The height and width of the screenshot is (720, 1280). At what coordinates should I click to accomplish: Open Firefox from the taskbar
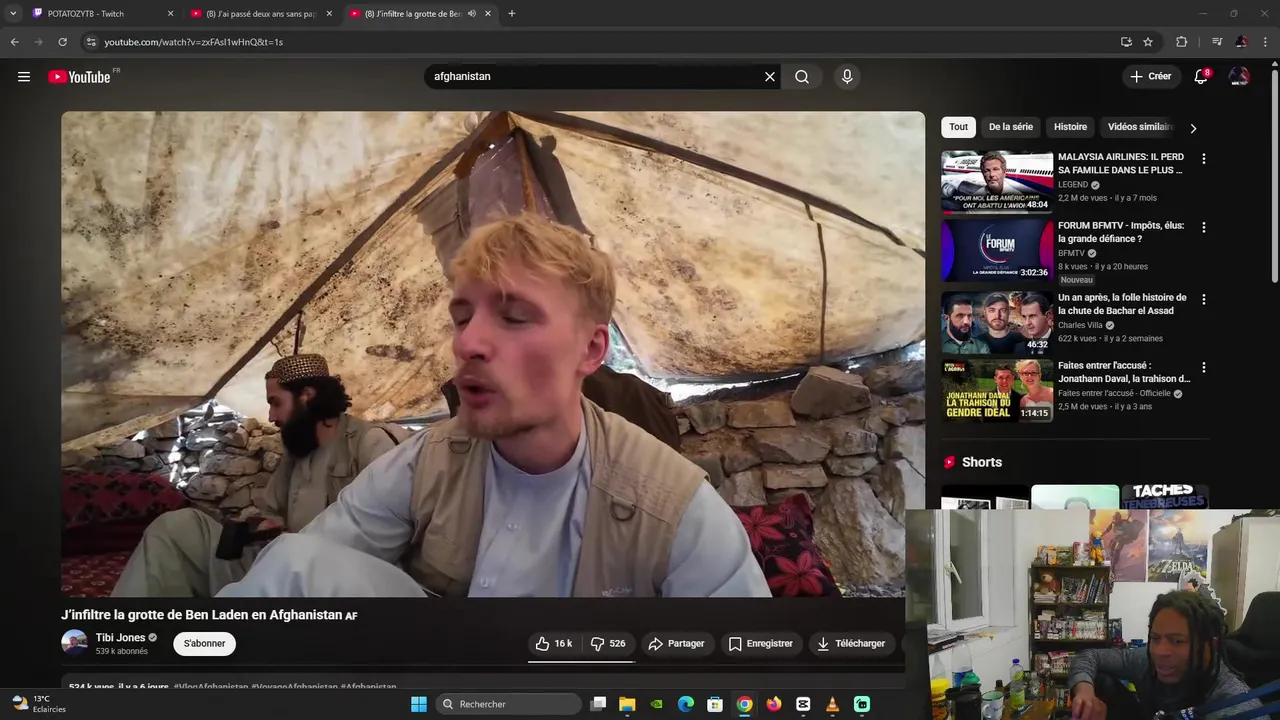773,704
